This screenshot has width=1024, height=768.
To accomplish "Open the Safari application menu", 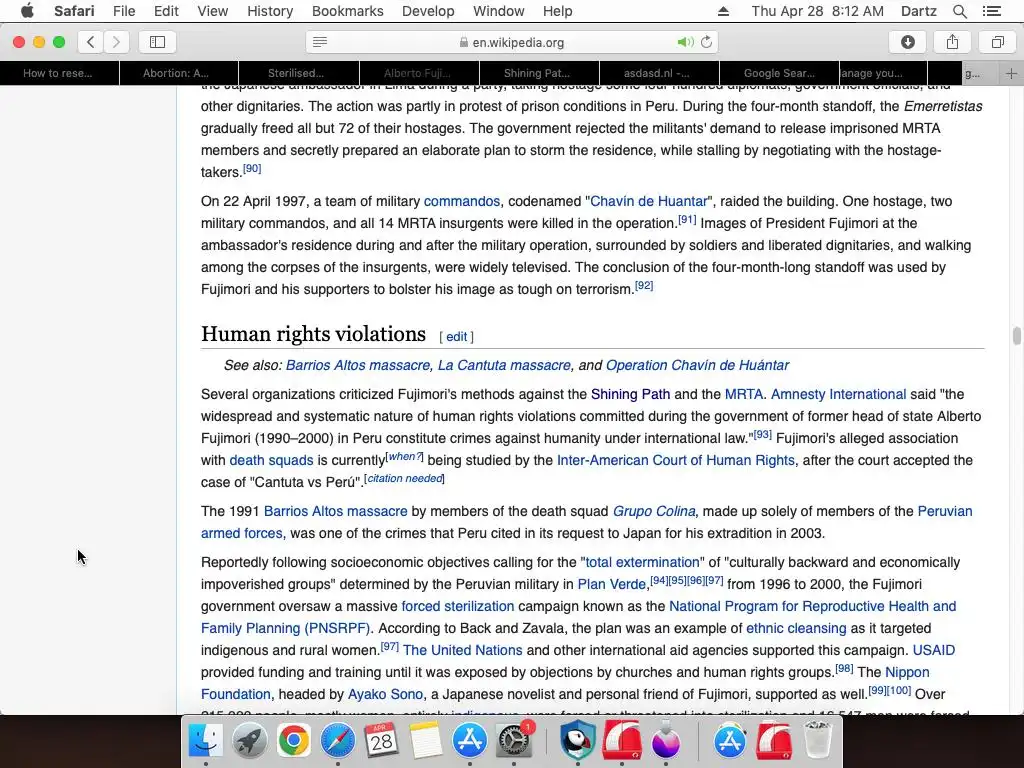I will click(74, 11).
